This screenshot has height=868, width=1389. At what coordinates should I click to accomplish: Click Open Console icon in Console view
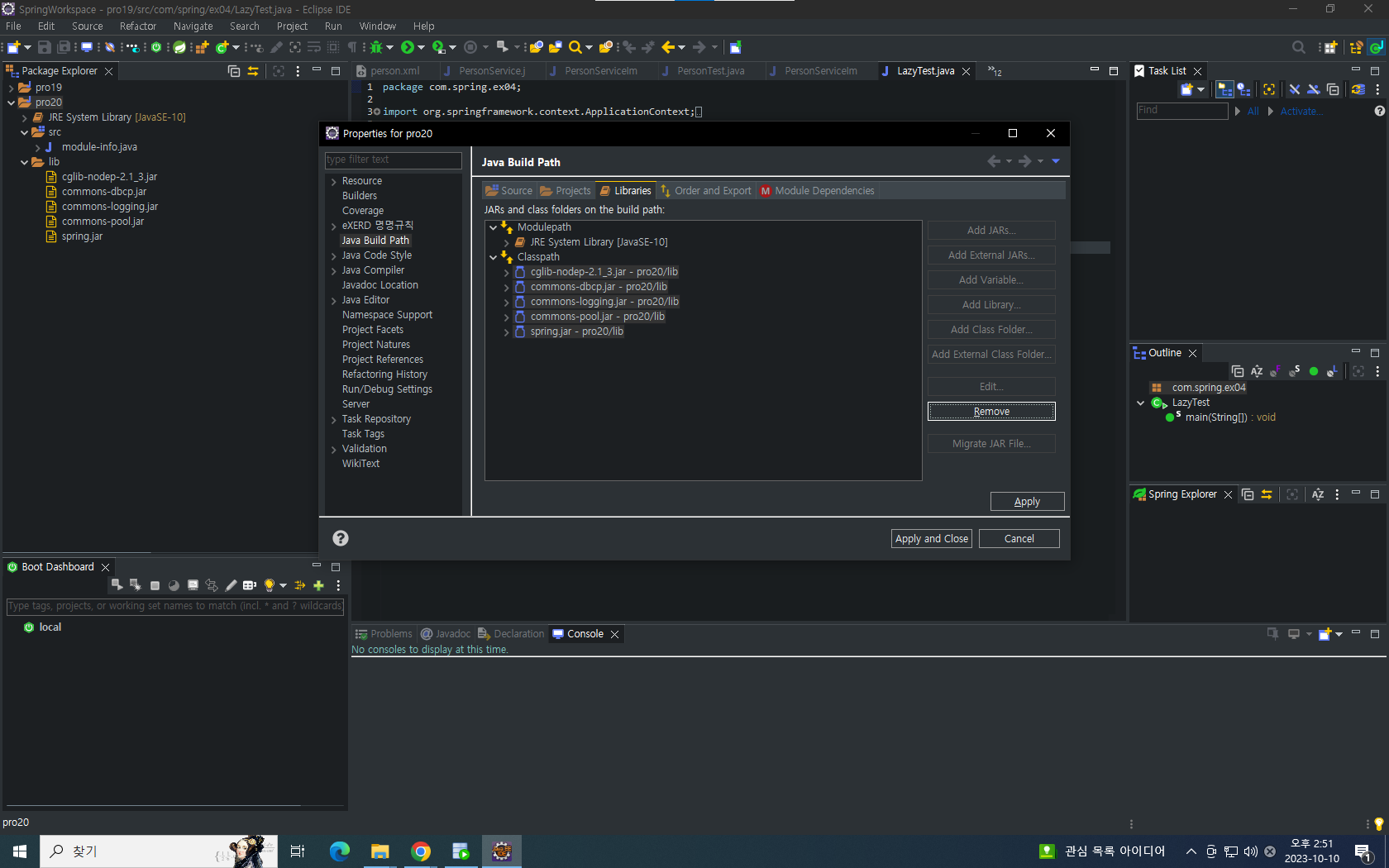[1325, 634]
